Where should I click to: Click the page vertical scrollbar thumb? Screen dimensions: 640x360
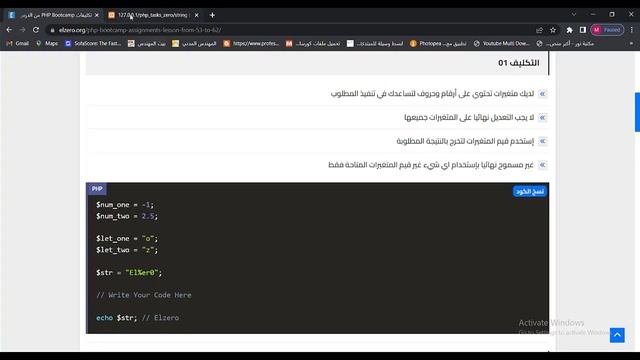637,112
